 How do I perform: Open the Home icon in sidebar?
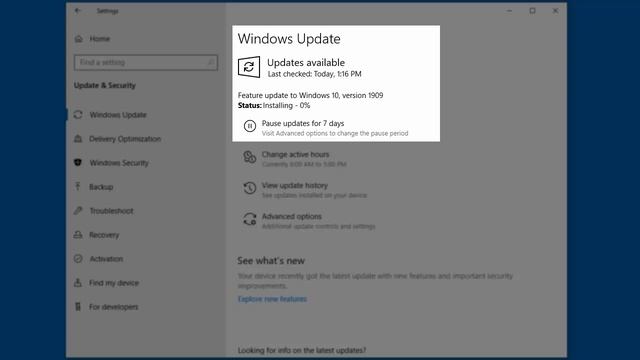(79, 39)
